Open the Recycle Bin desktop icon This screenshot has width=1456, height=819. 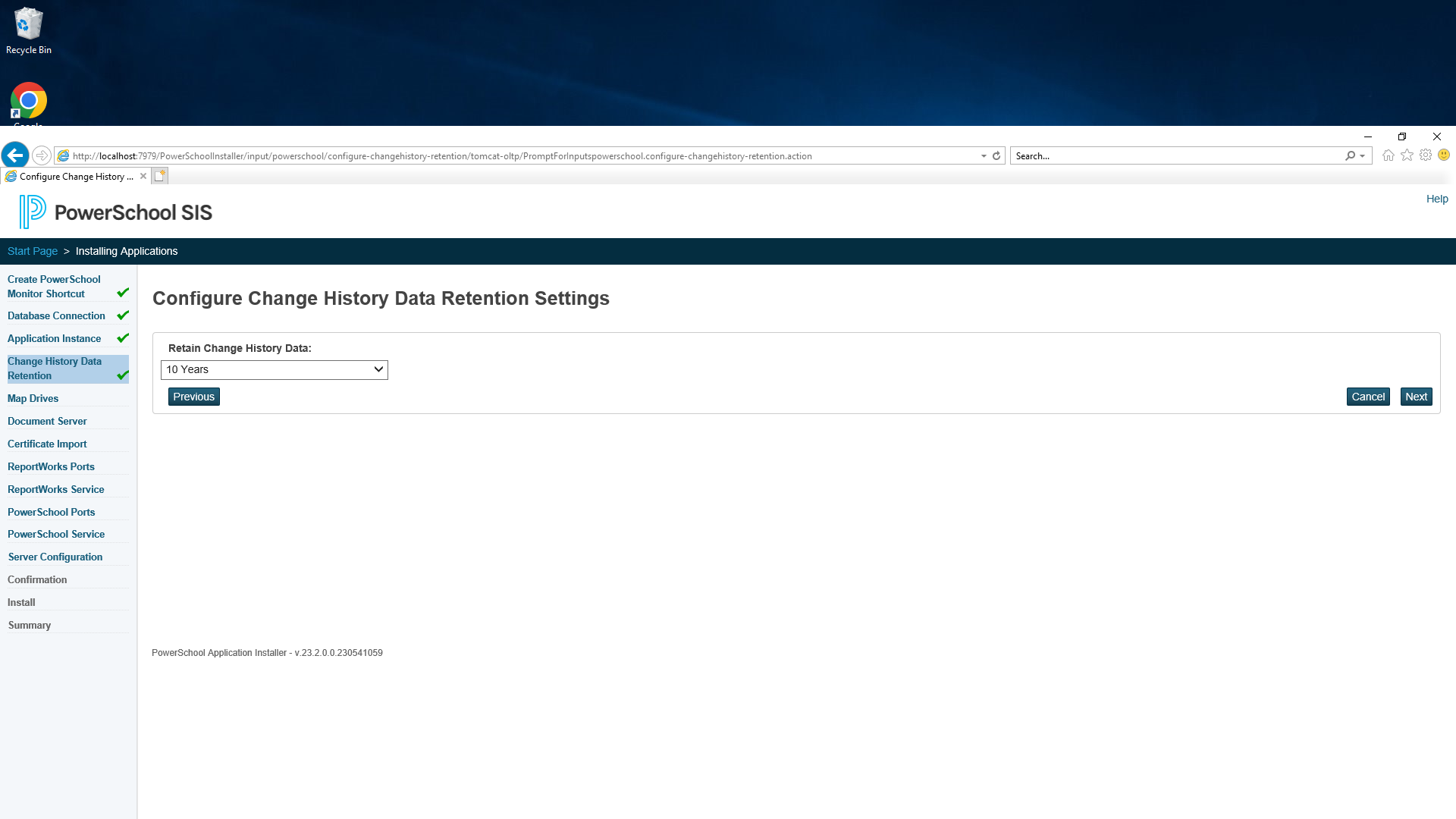(x=29, y=31)
